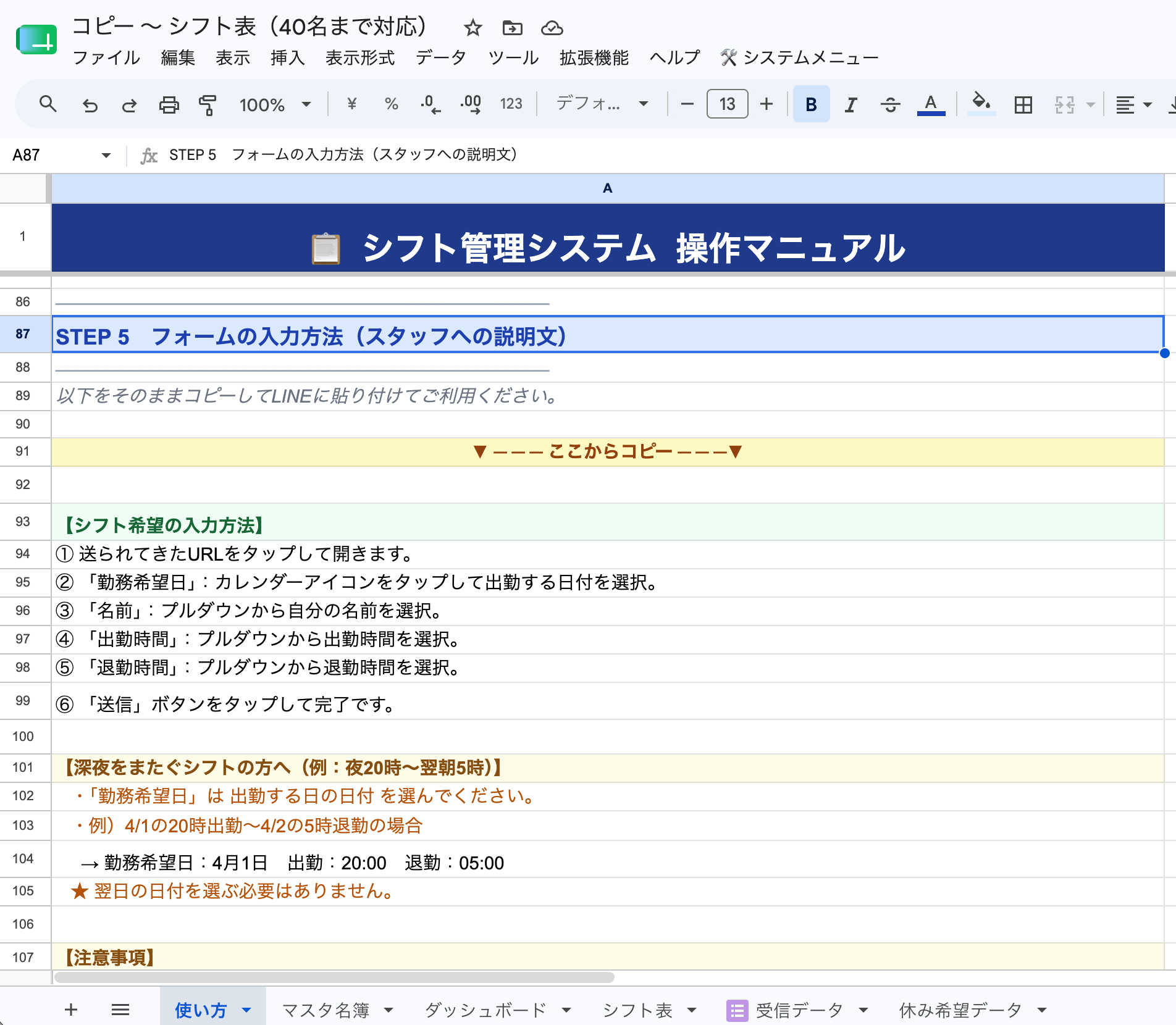The width and height of the screenshot is (1176, 1025).
Task: Open the fill color picker
Action: [981, 103]
